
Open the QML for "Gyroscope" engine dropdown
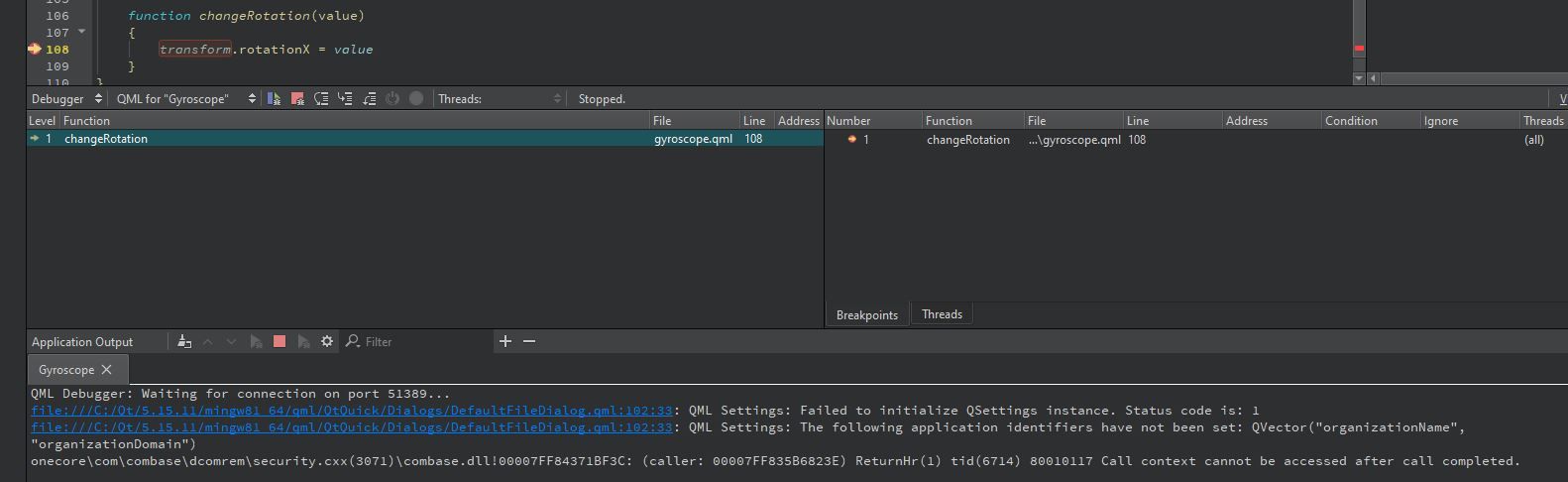tap(185, 98)
